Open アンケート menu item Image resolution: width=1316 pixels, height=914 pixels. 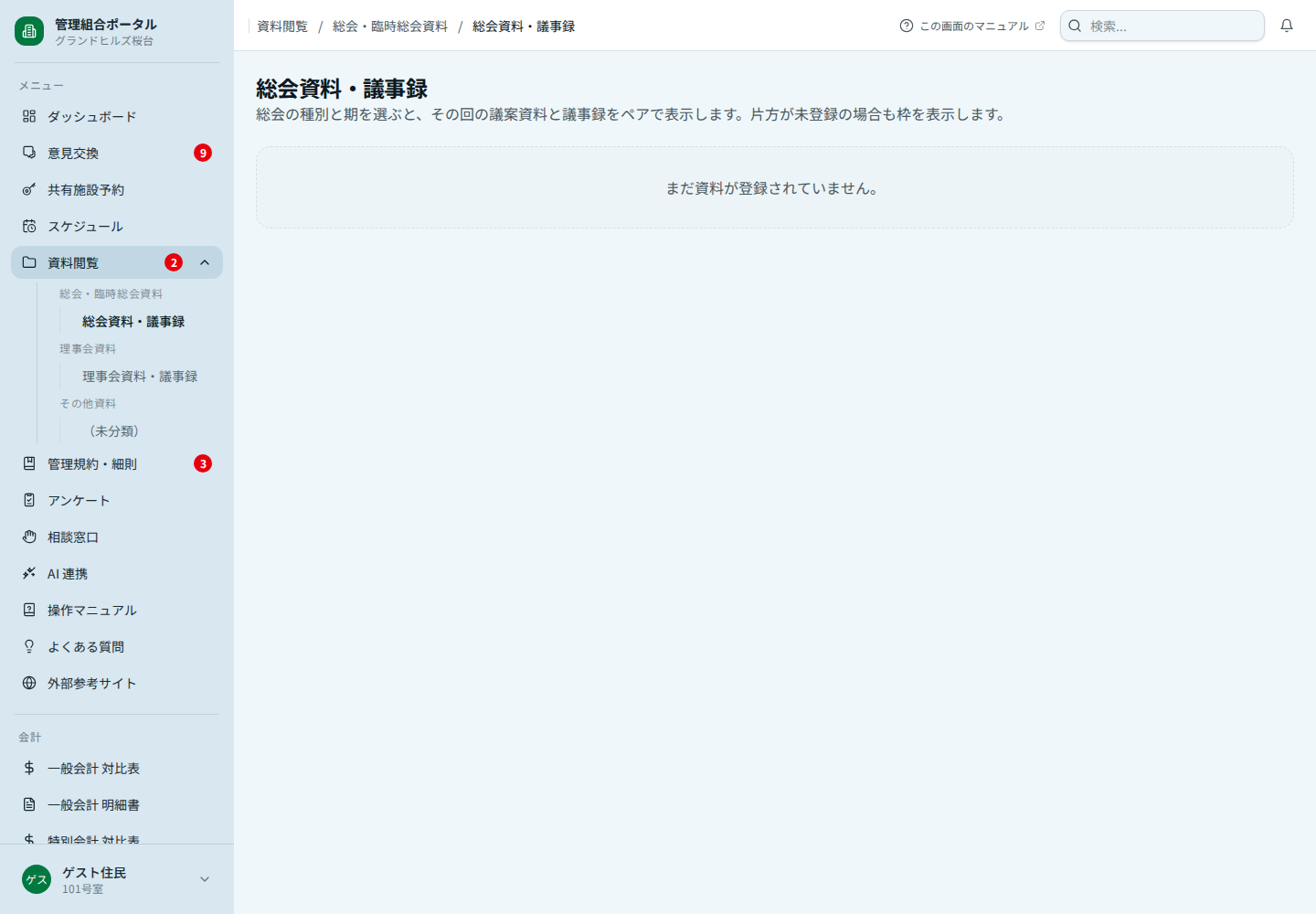click(117, 500)
